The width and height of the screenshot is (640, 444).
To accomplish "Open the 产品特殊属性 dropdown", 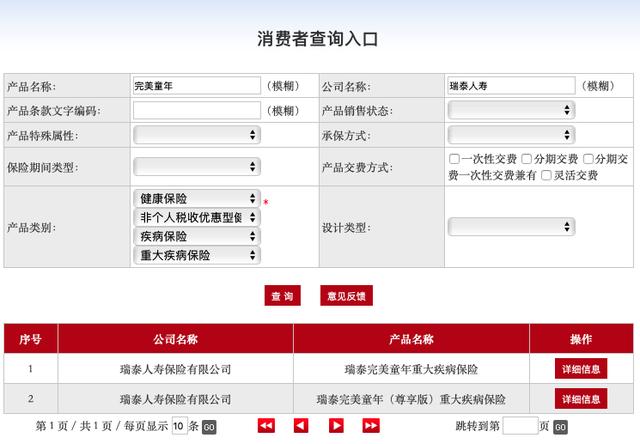I will coord(197,135).
